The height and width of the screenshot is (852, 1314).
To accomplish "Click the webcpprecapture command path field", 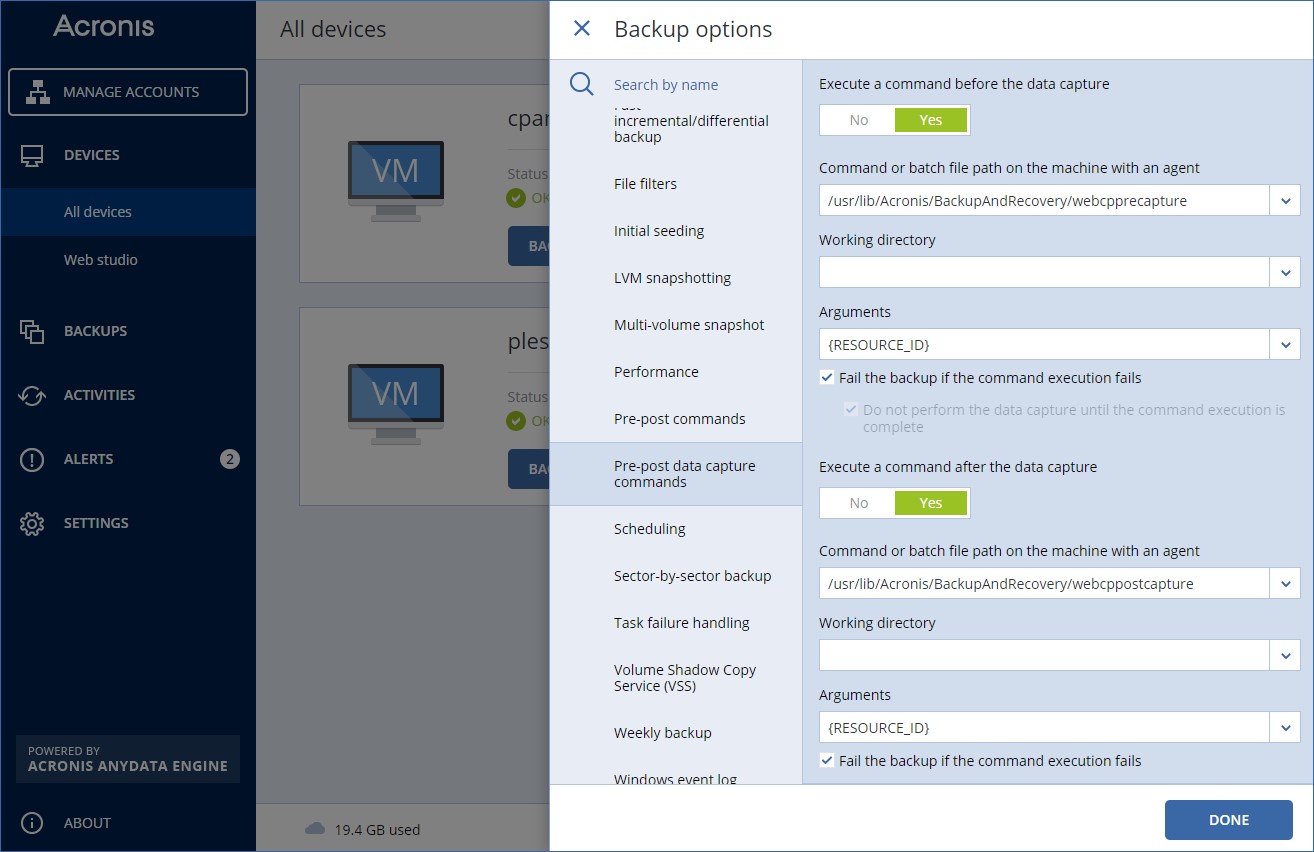I will click(1045, 201).
